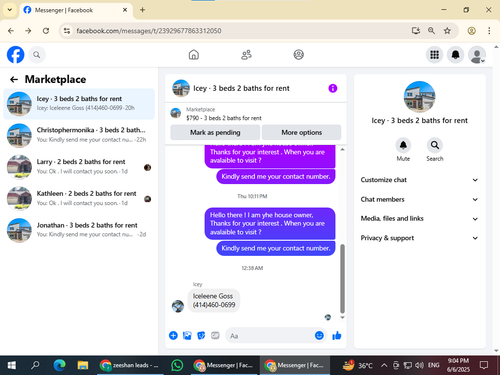500x375 pixels.
Task: Click the chat messages scrollbar
Action: 342,278
